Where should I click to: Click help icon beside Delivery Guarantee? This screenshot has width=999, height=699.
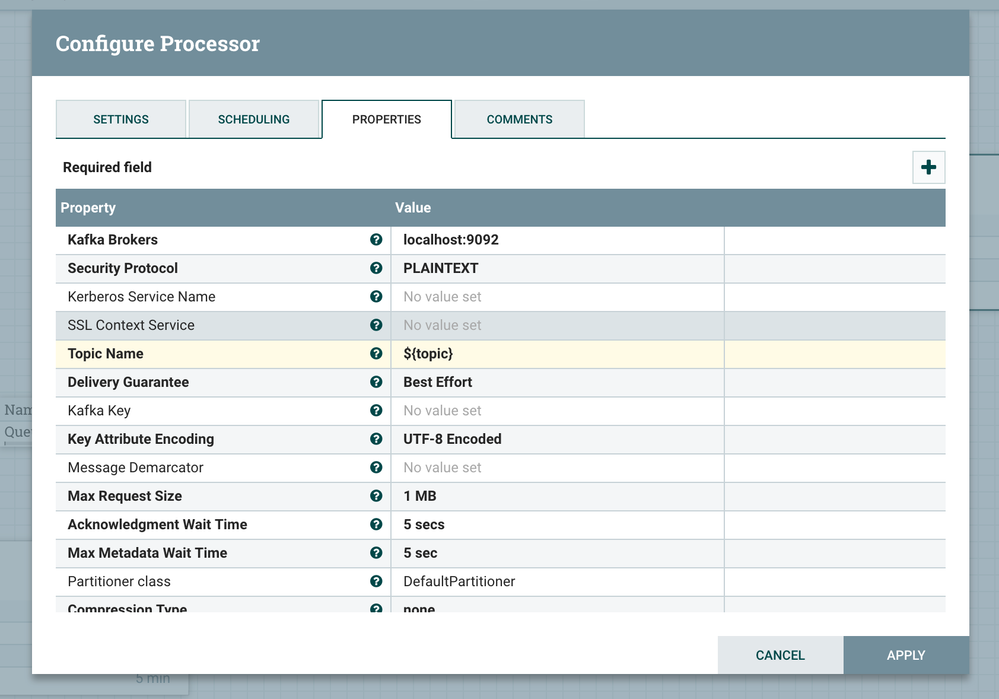(376, 382)
